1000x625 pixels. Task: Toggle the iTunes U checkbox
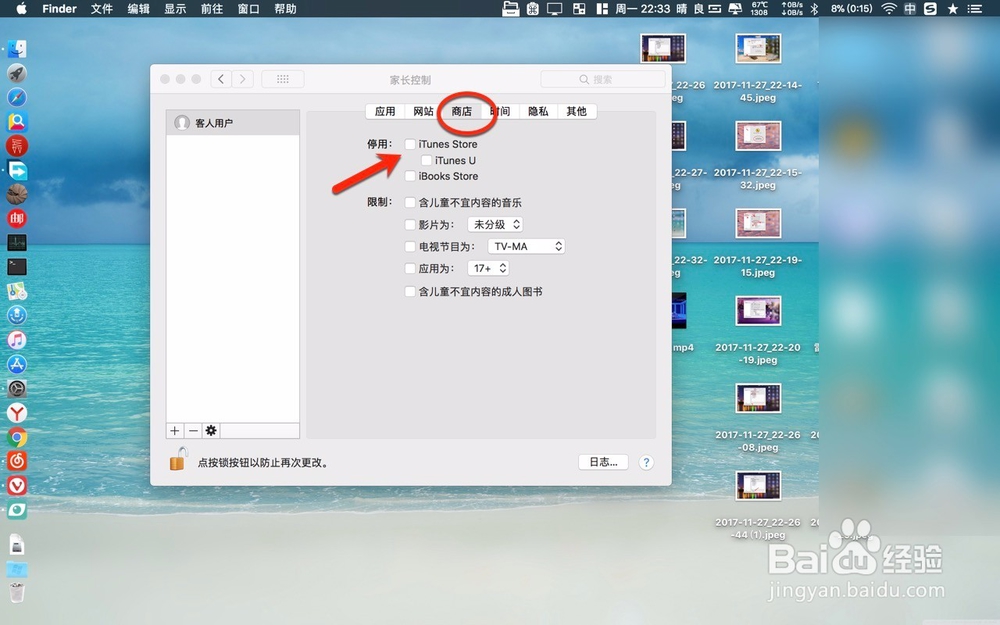[427, 160]
